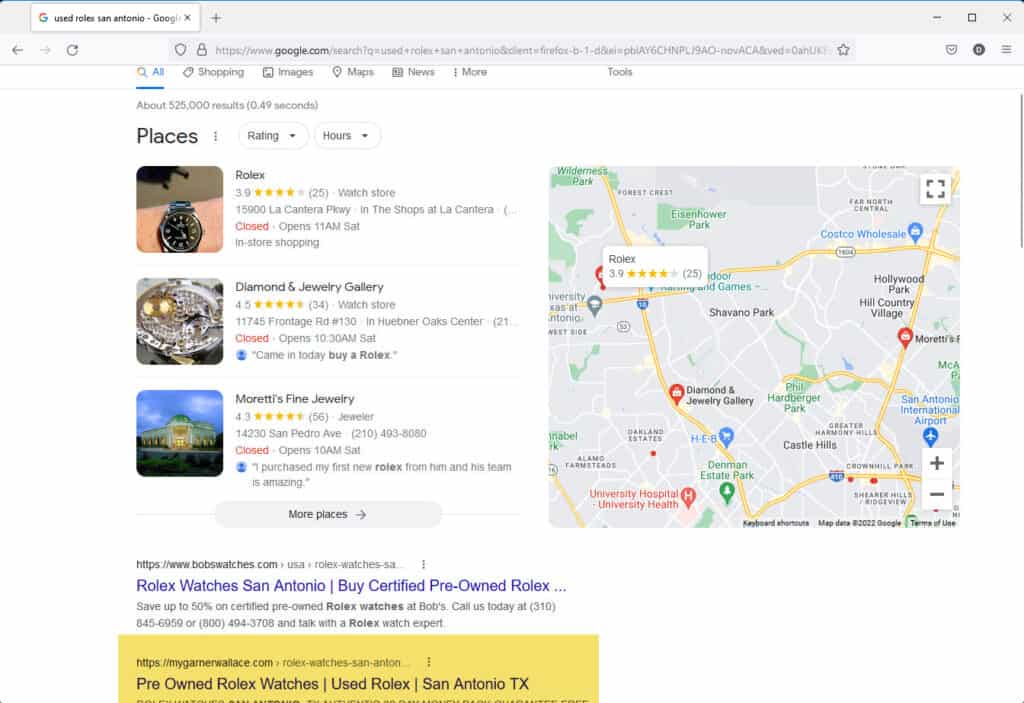Screen dimensions: 1024x703
Task: Zoom out on the map
Action: coord(936,495)
